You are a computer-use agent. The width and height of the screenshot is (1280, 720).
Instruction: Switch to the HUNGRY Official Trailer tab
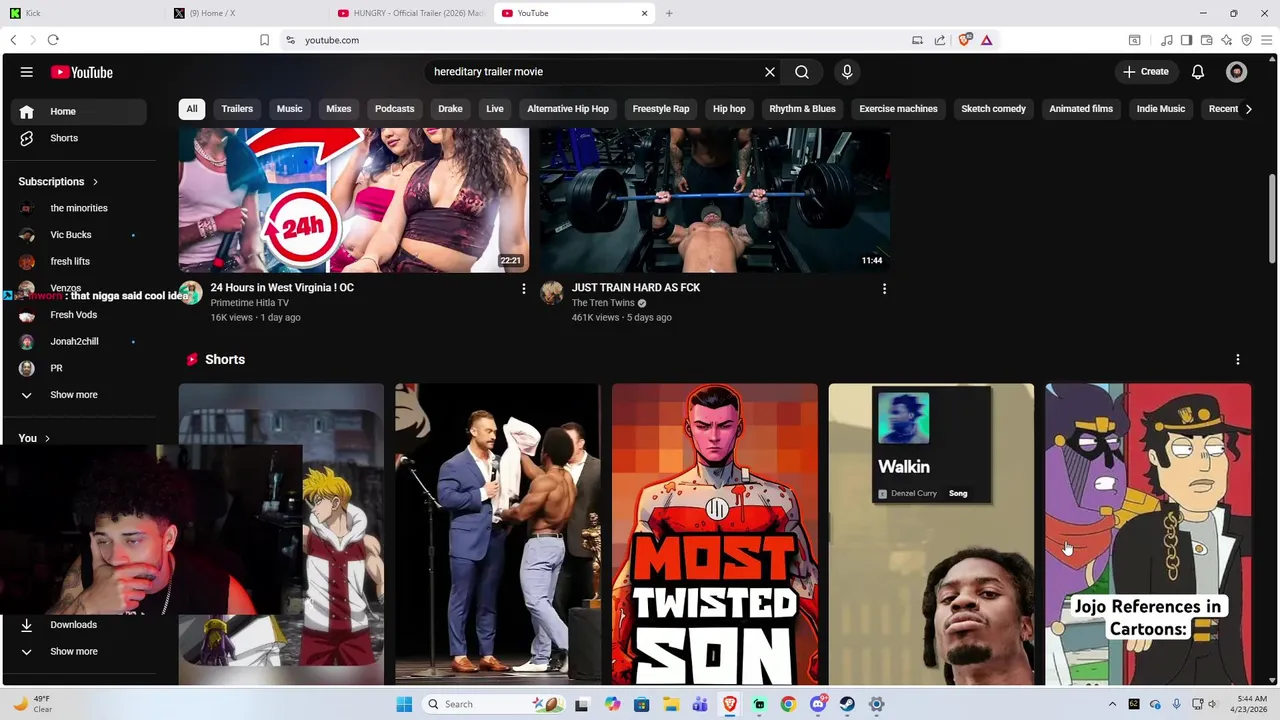(412, 13)
